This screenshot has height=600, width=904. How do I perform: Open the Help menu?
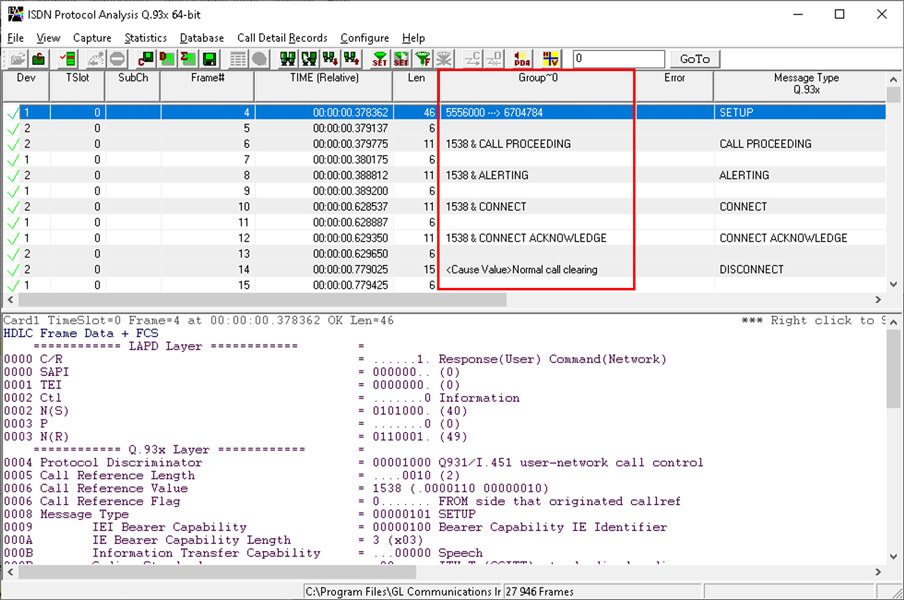click(413, 38)
